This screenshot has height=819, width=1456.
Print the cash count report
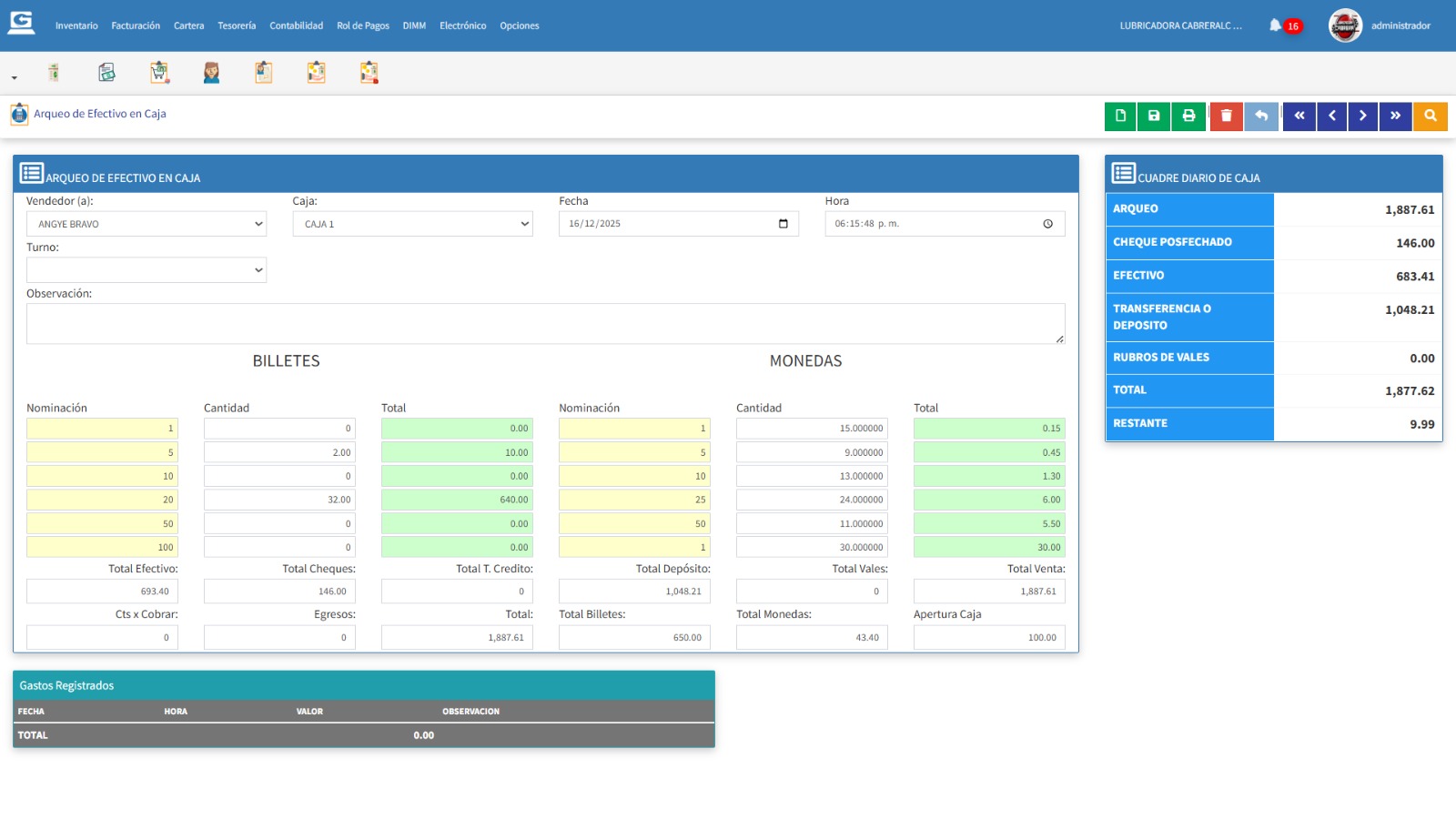point(1188,116)
